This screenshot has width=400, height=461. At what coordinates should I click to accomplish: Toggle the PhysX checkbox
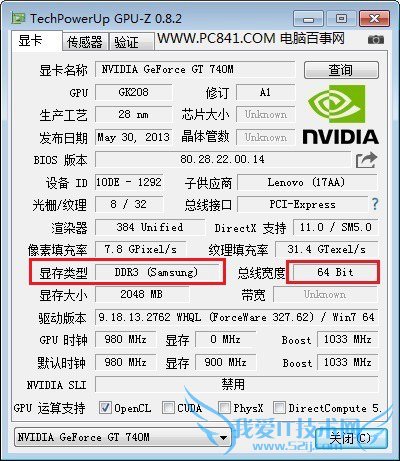pyautogui.click(x=224, y=407)
